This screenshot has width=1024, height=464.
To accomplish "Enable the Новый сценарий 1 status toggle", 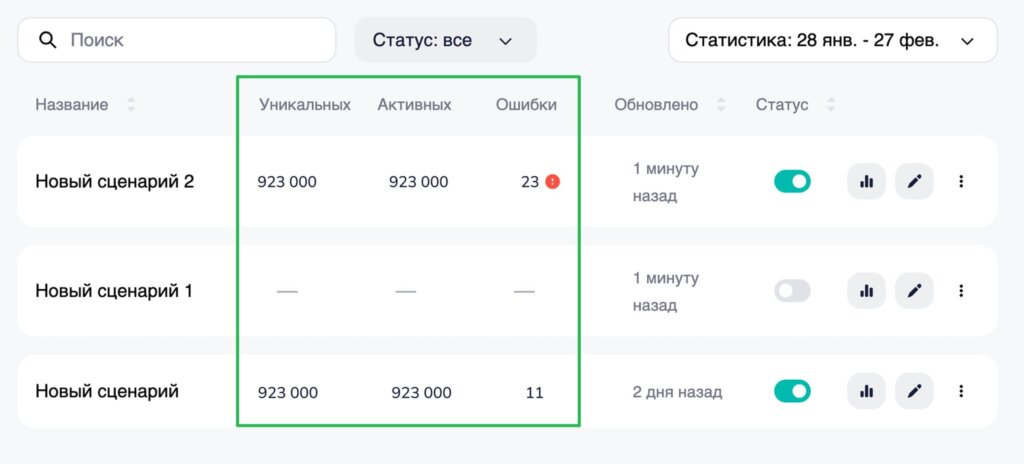I will coord(792,291).
